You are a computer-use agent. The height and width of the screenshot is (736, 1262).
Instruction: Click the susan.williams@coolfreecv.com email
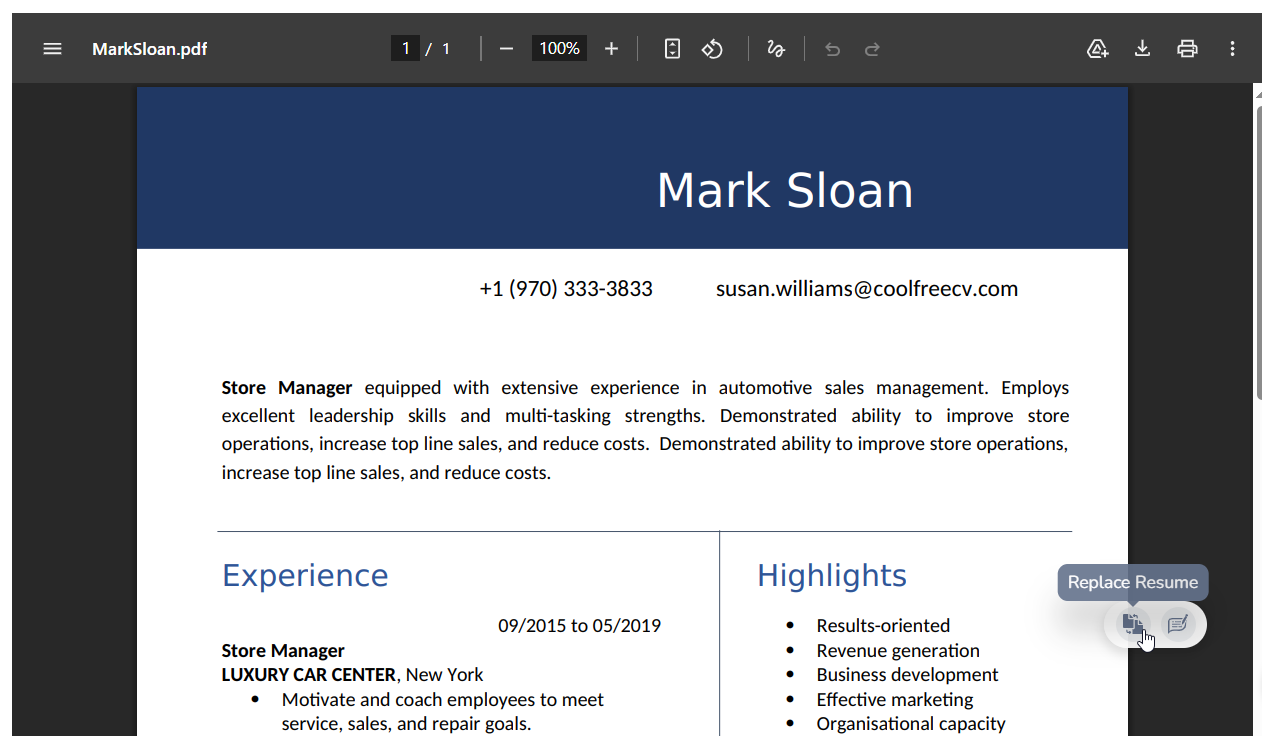pyautogui.click(x=866, y=289)
